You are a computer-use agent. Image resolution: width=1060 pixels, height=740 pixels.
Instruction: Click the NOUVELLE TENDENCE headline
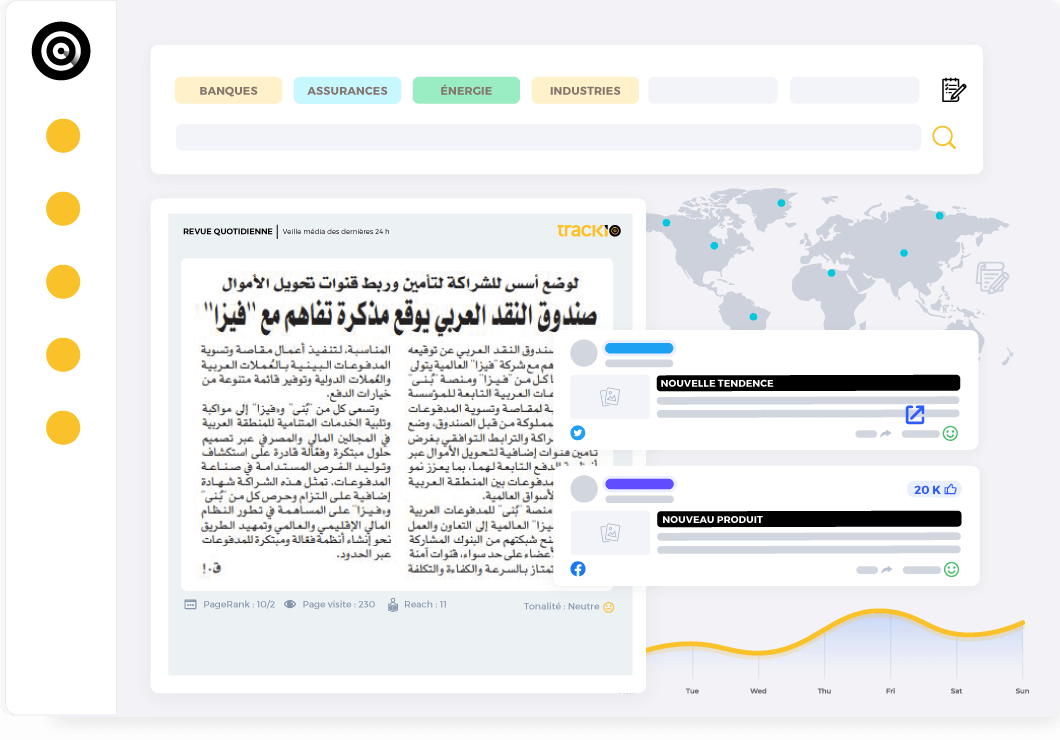807,383
